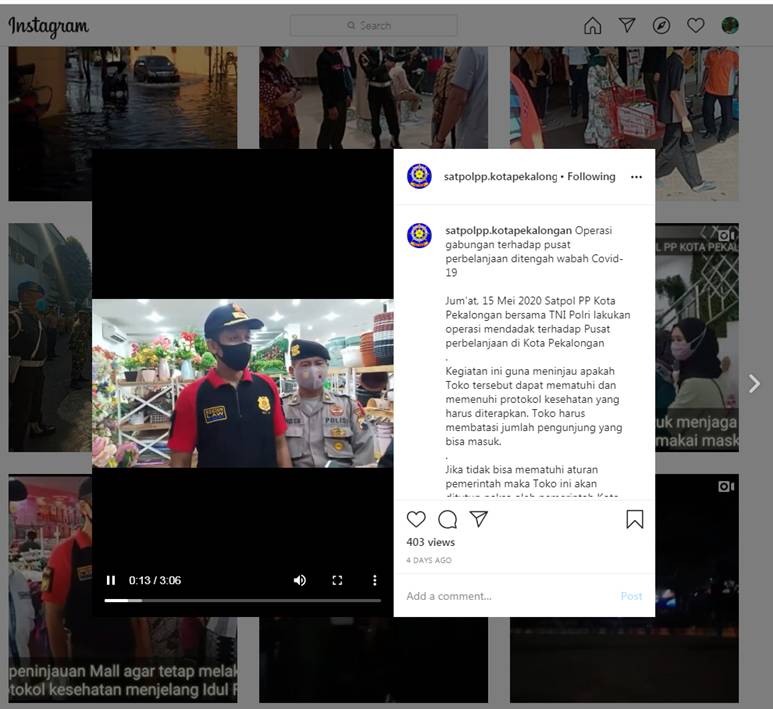The image size is (773, 709).
Task: Enter fullscreen video mode icon
Action: [337, 580]
